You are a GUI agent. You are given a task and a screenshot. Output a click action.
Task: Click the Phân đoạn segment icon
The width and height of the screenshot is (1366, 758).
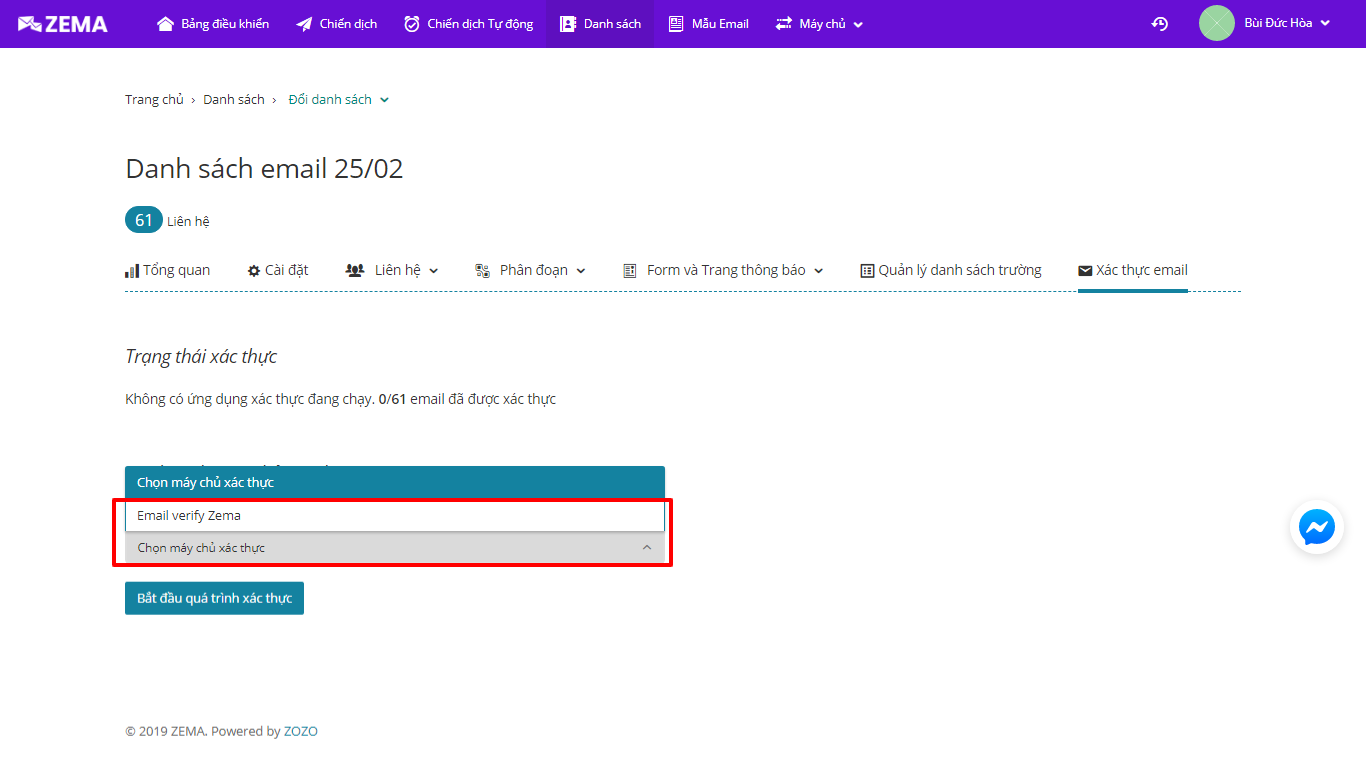[x=482, y=271]
